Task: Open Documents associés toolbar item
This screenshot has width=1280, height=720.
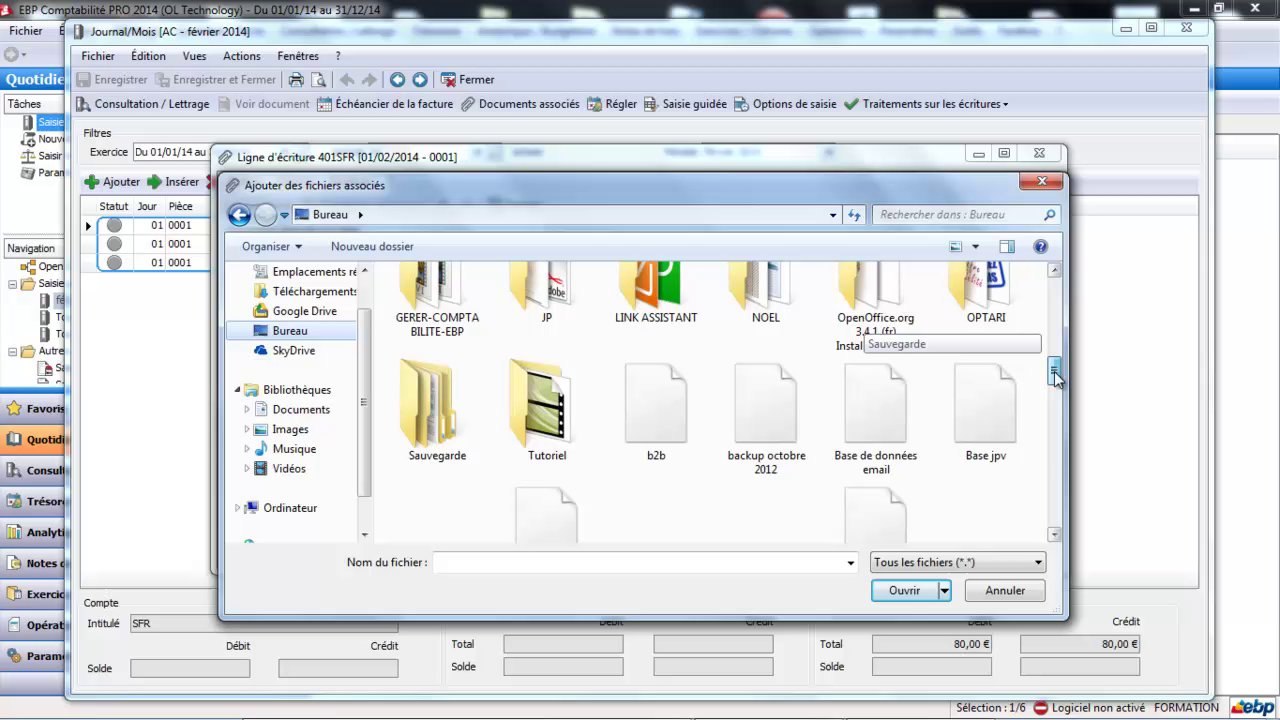Action: click(520, 104)
